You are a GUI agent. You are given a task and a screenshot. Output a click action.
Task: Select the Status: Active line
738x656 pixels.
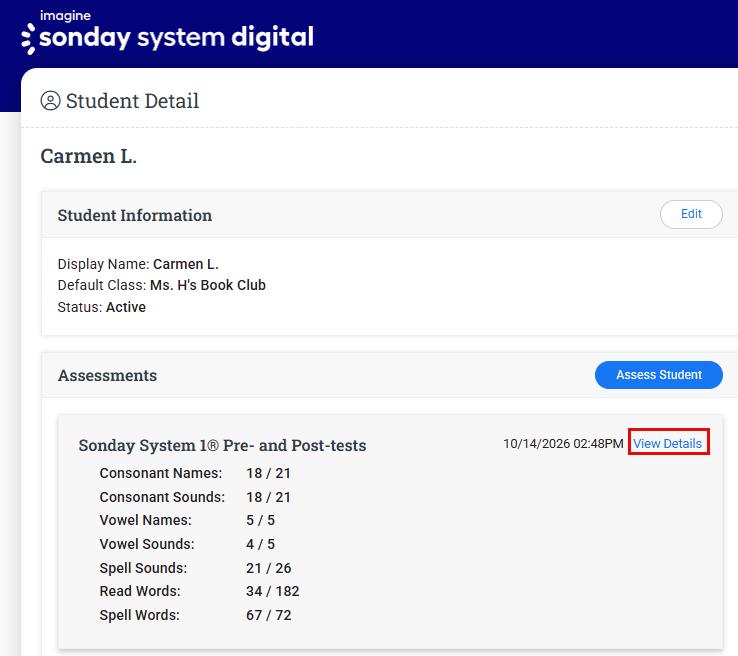coord(102,307)
